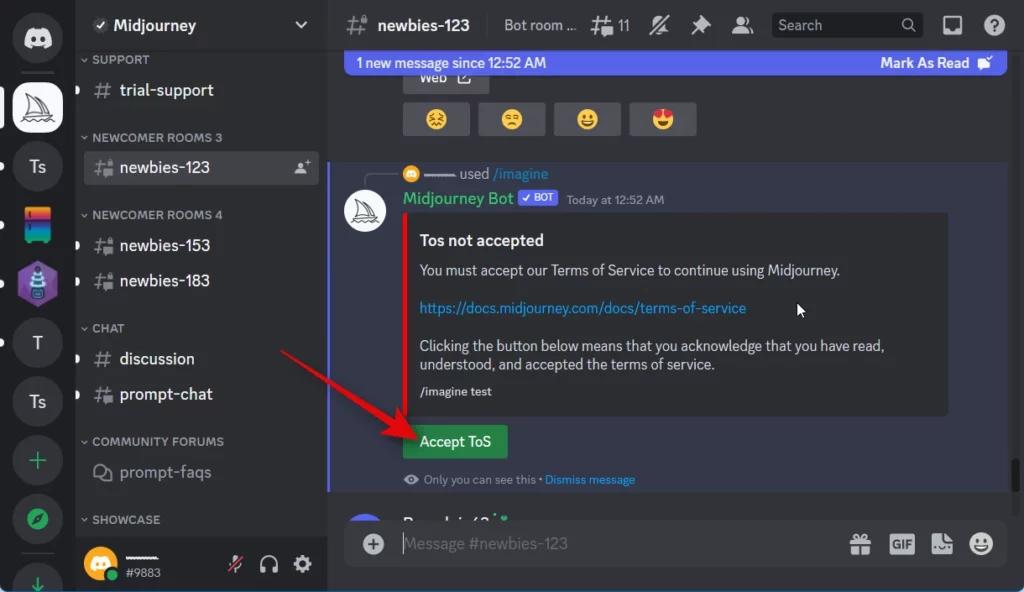This screenshot has width=1024, height=592.
Task: Click create invite icon on newbies-123
Action: pyautogui.click(x=302, y=167)
